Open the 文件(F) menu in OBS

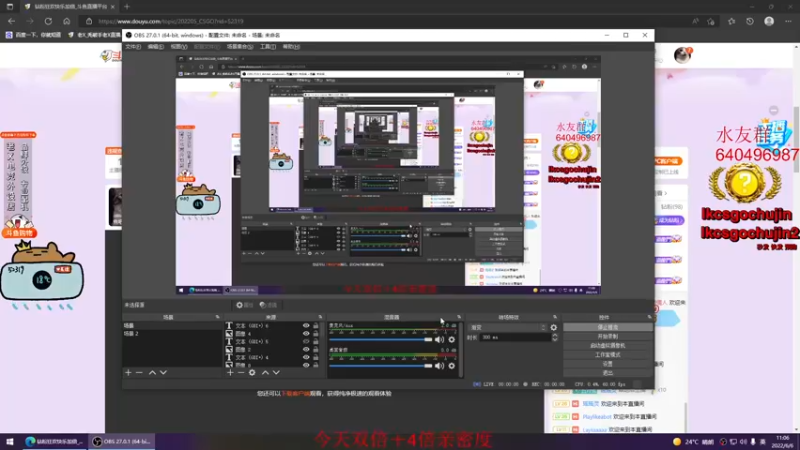pyautogui.click(x=133, y=46)
